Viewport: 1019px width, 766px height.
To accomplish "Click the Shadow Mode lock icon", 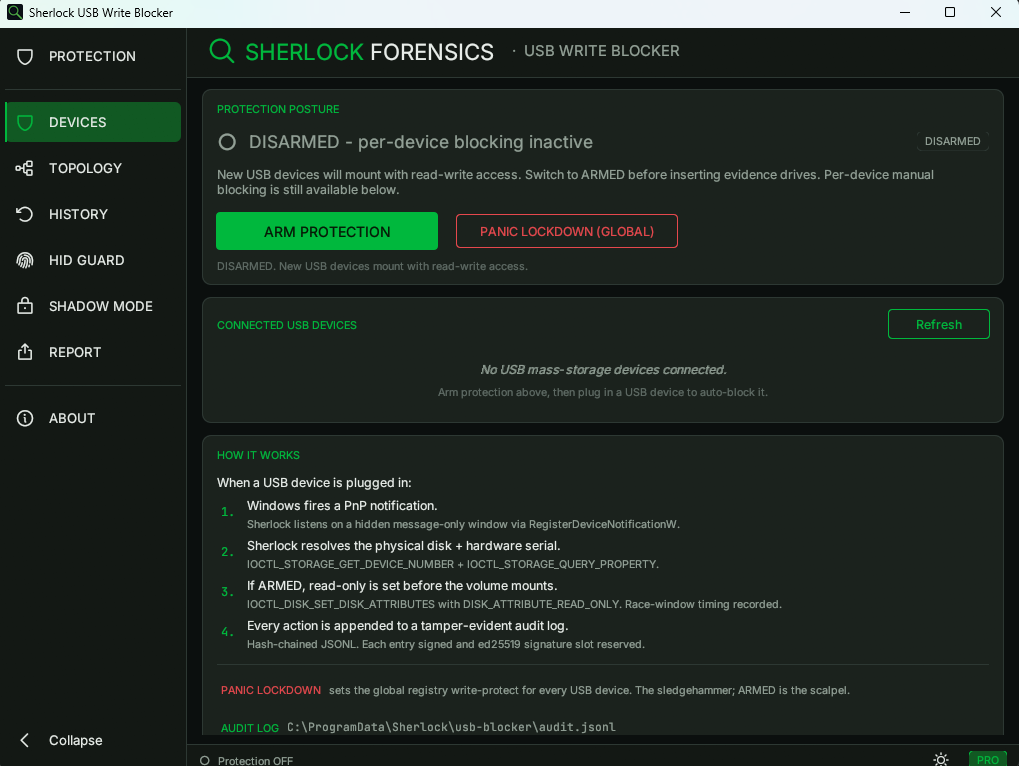I will [x=25, y=306].
